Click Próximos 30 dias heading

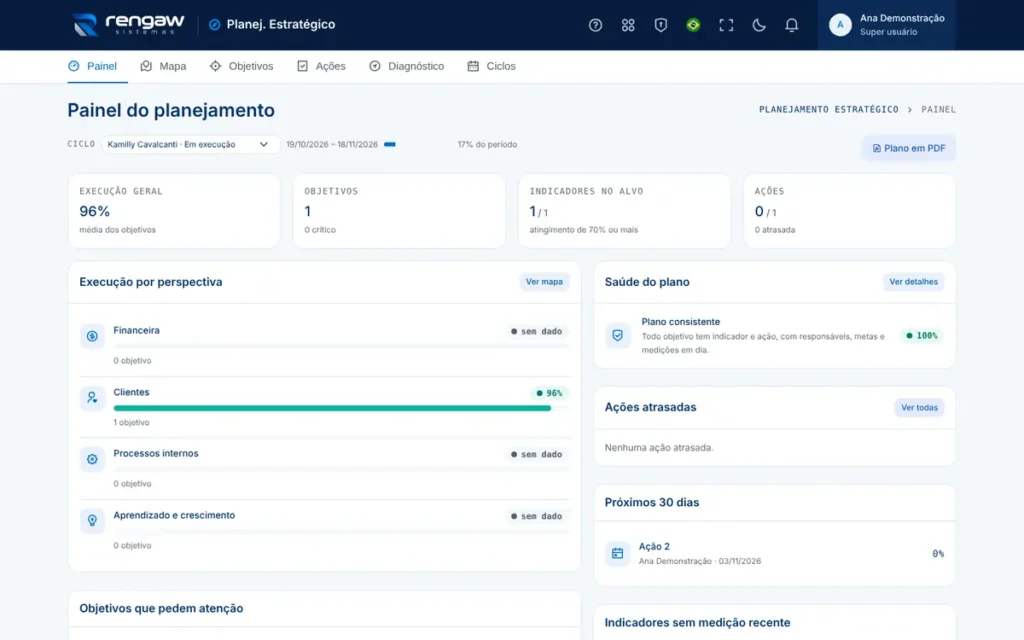click(652, 502)
